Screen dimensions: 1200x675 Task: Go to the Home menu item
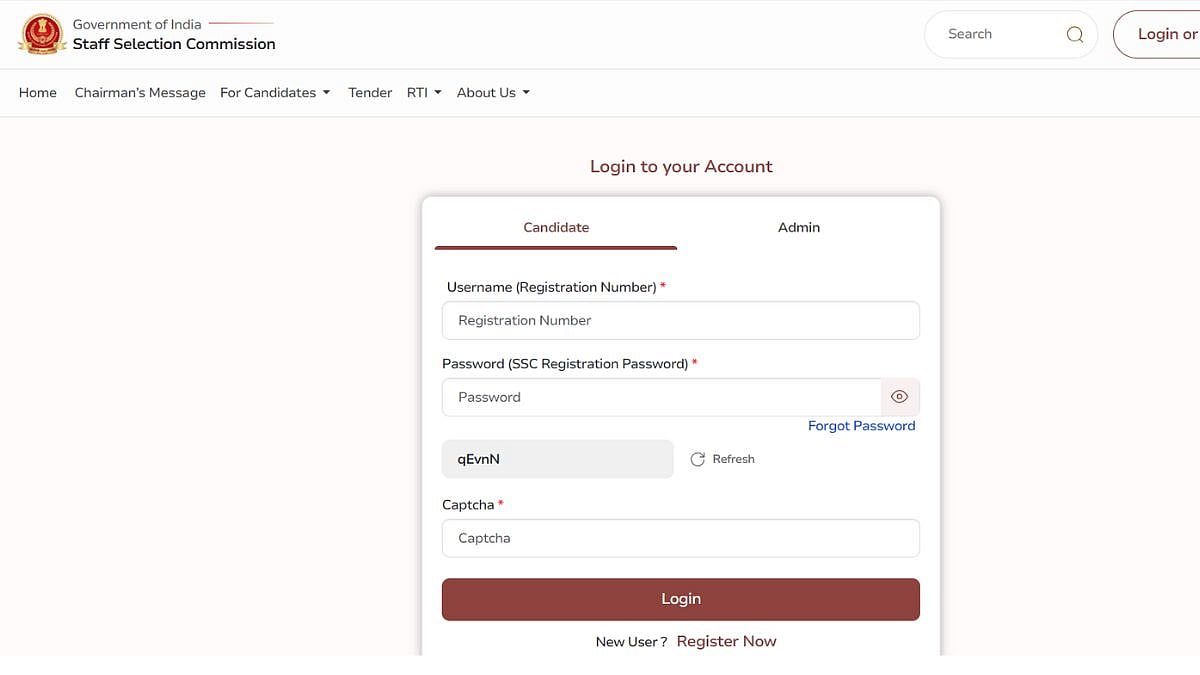(x=38, y=93)
